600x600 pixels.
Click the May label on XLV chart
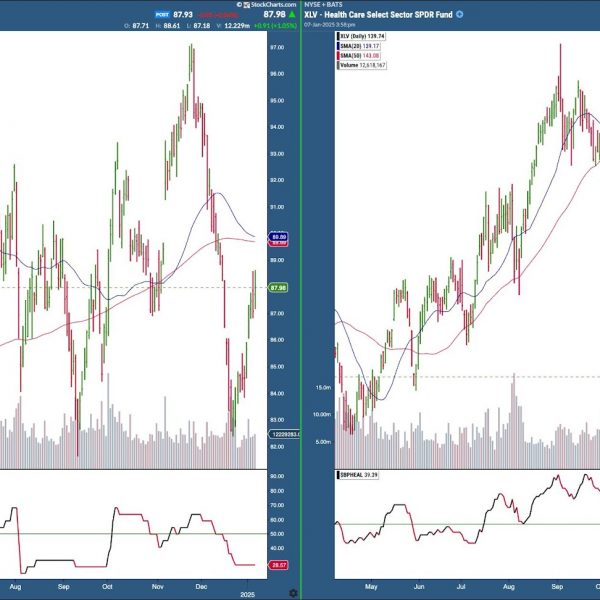coord(371,587)
